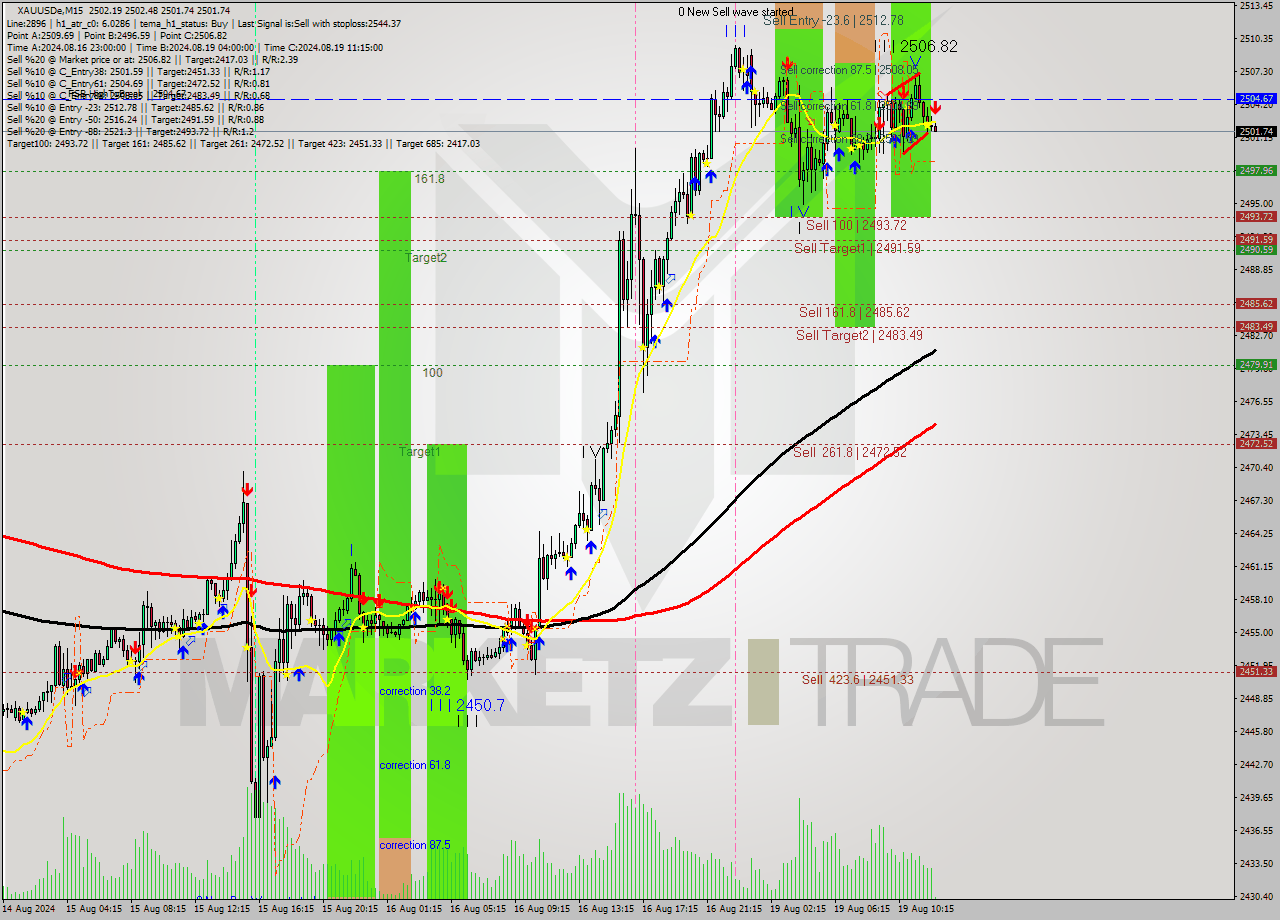Select the '16 Aug 21:15' time axis label

point(735,910)
